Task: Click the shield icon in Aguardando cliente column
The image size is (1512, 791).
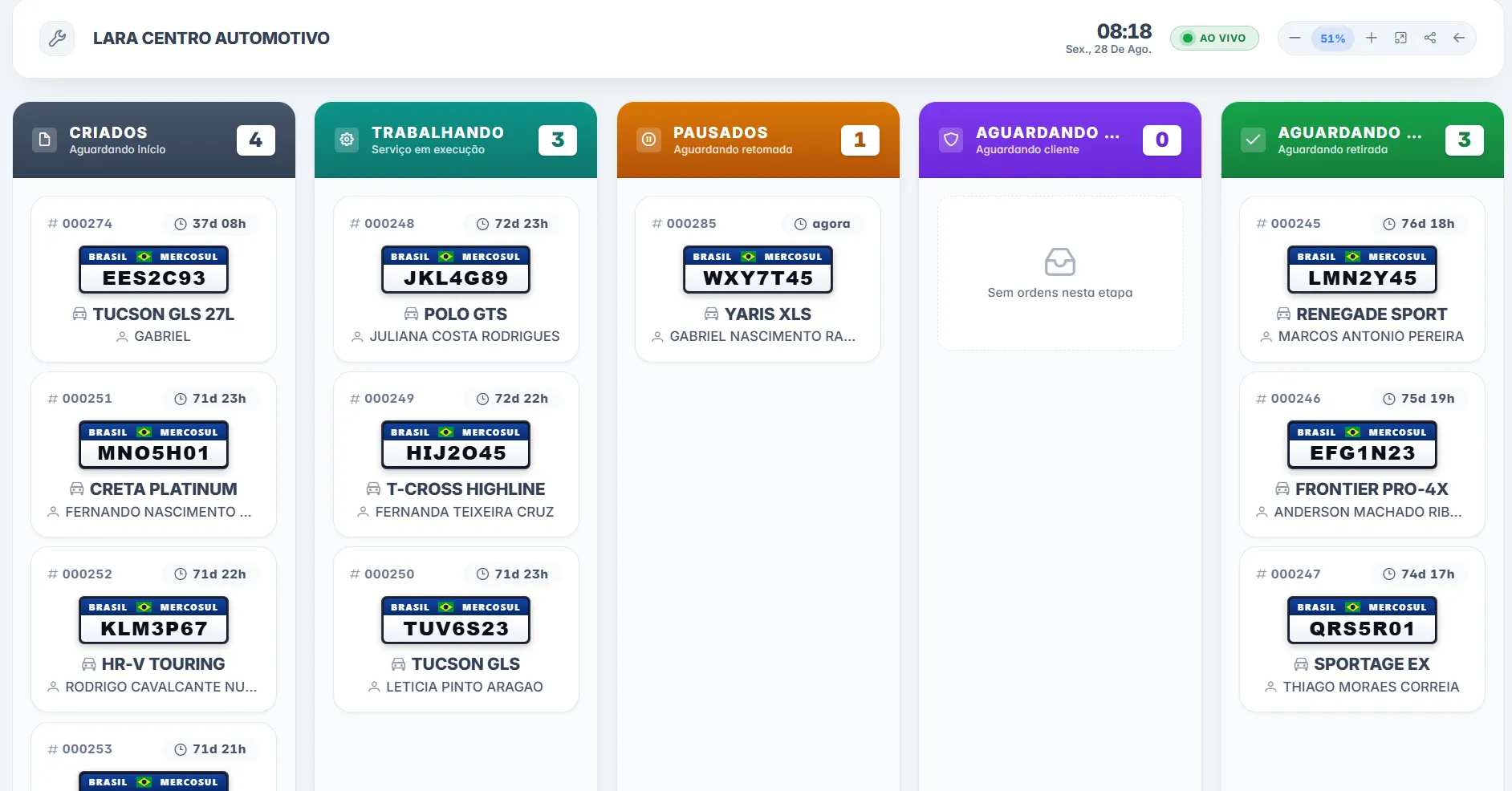Action: click(x=951, y=140)
